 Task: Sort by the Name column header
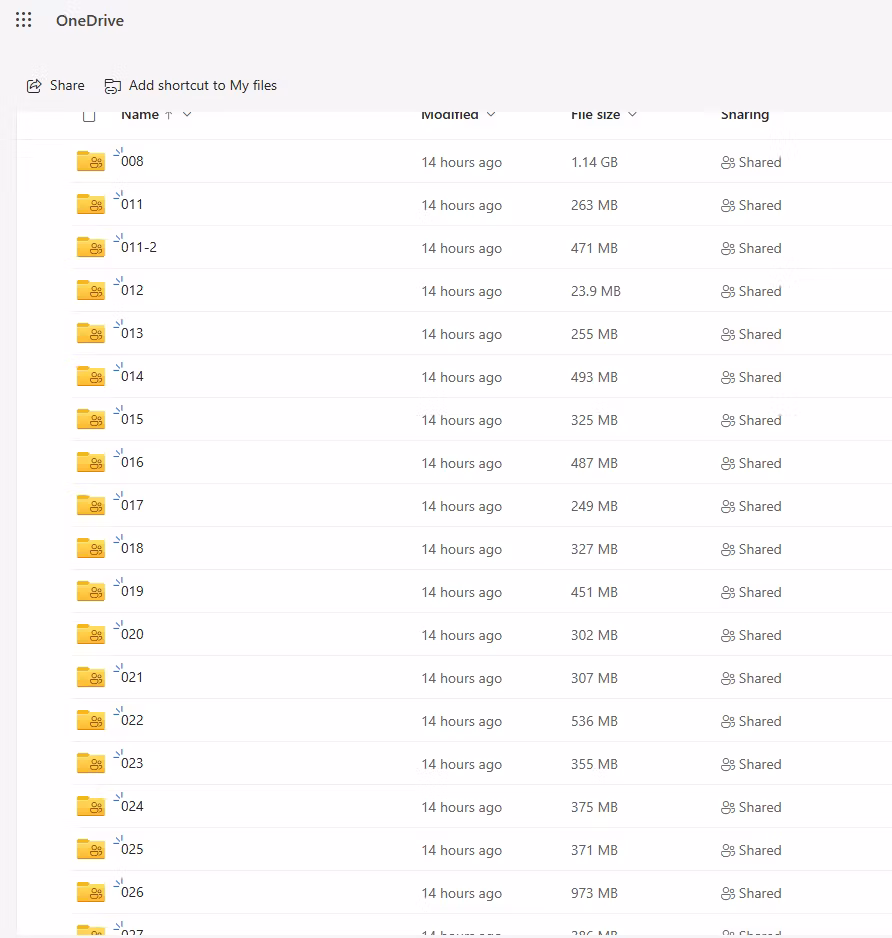[x=140, y=115]
